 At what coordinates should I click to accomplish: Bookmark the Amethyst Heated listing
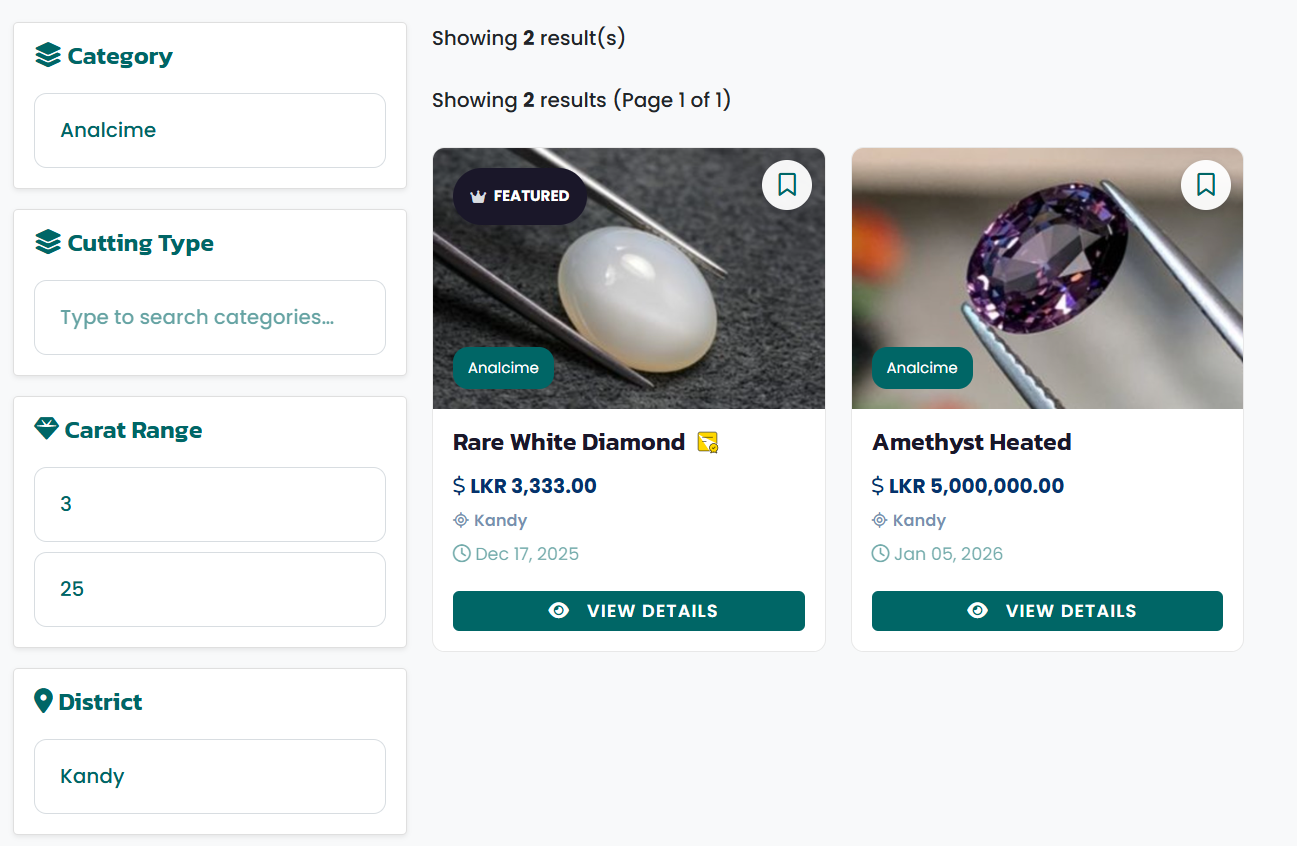[1206, 185]
